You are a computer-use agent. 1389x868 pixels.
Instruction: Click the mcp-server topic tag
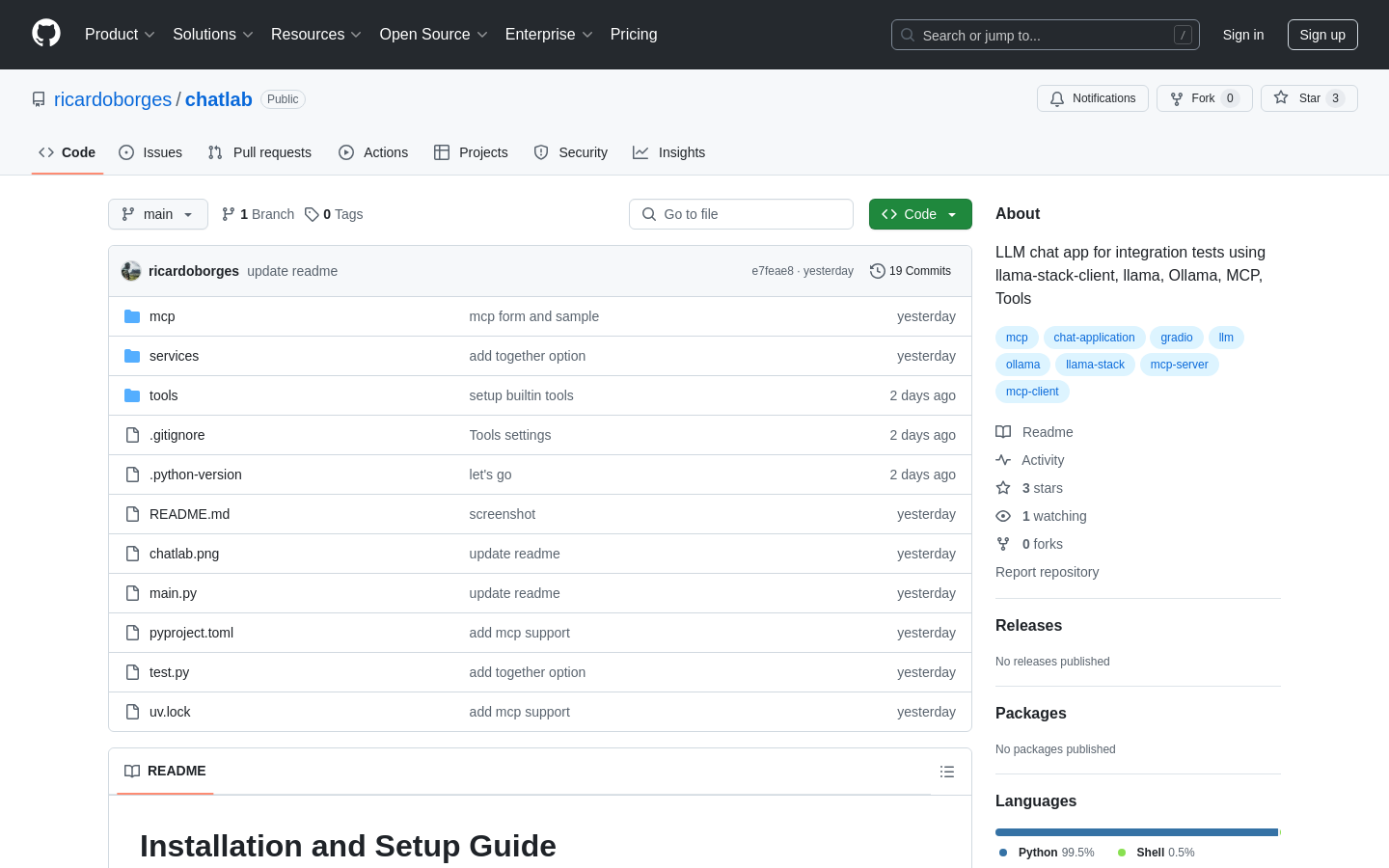pyautogui.click(x=1179, y=365)
